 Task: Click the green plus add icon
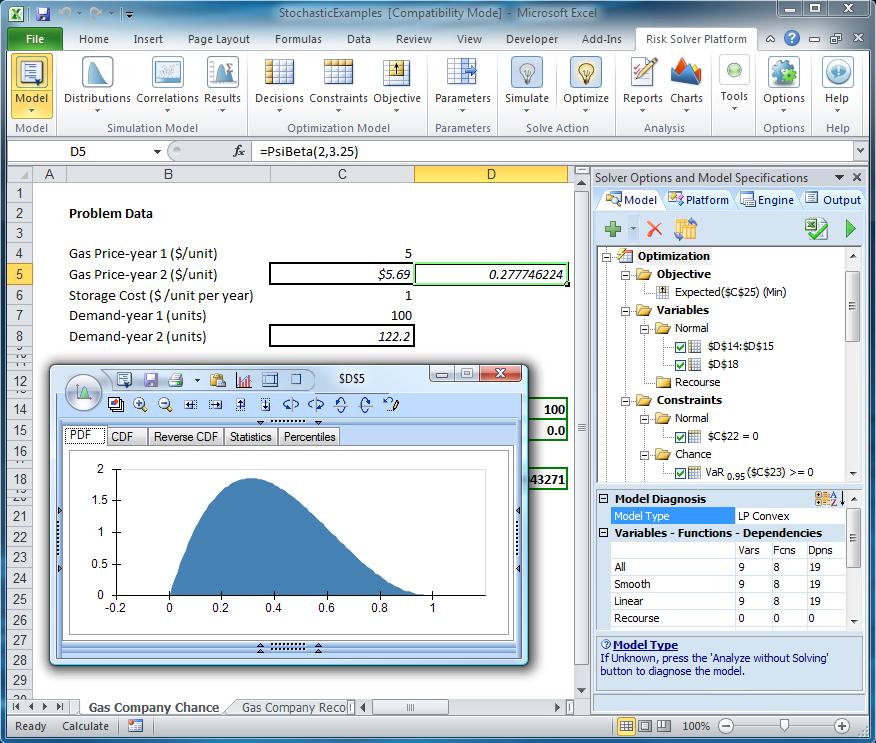pos(613,229)
